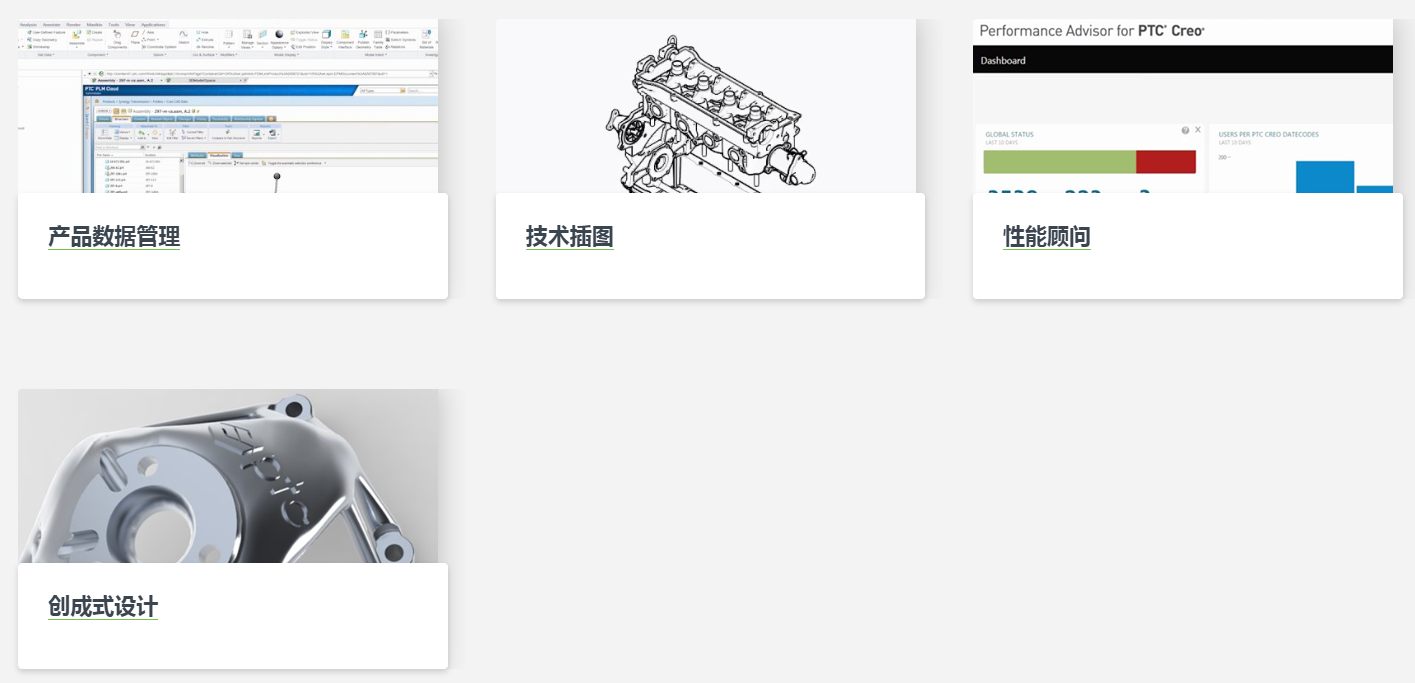This screenshot has height=683, width=1415.
Task: Select the Sketch tool in ribbon
Action: pos(183,35)
